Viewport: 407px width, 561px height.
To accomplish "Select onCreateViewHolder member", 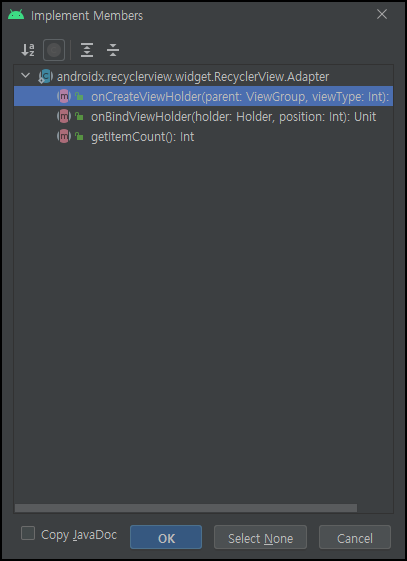I will pos(204,96).
